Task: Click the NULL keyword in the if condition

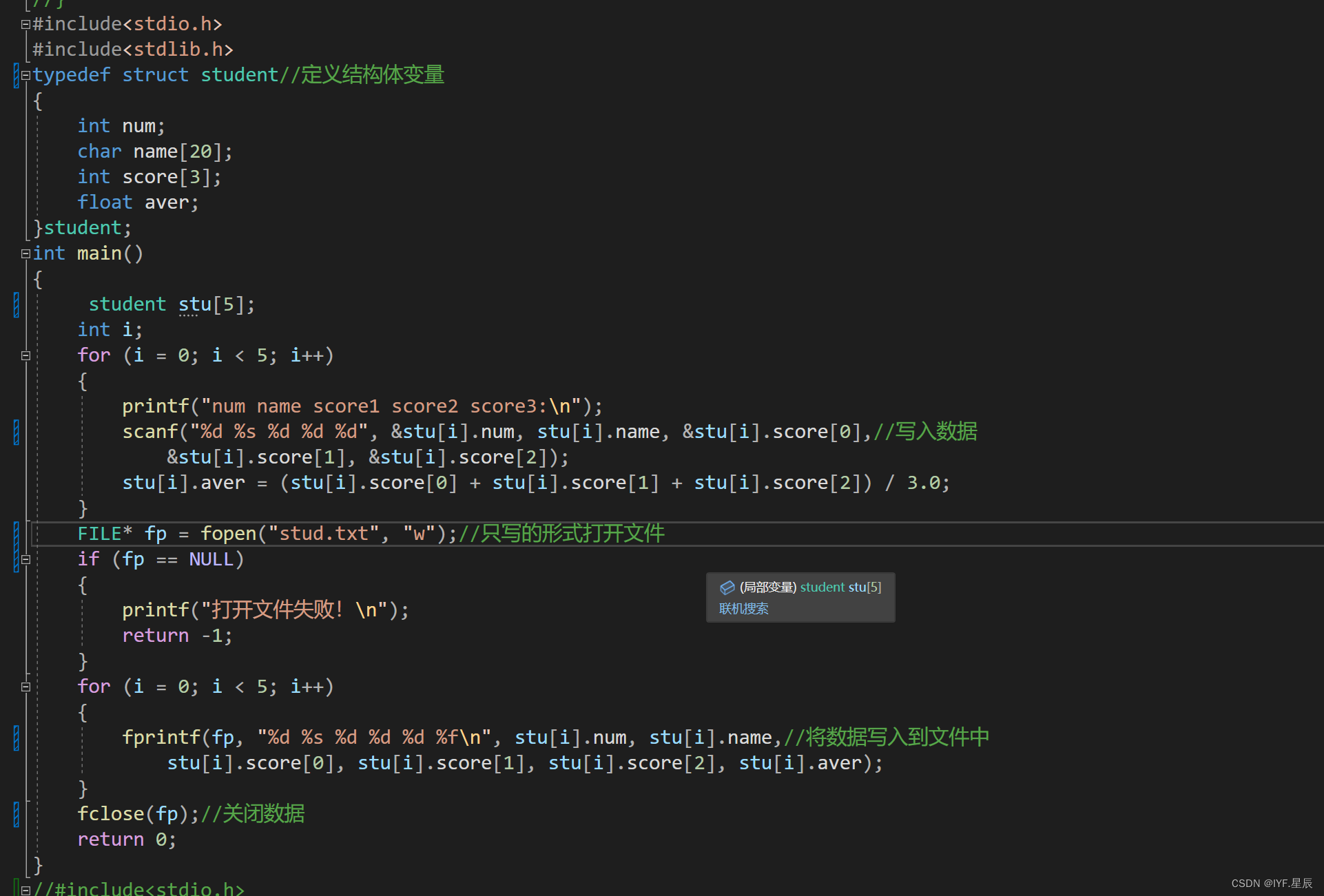Action: click(211, 559)
